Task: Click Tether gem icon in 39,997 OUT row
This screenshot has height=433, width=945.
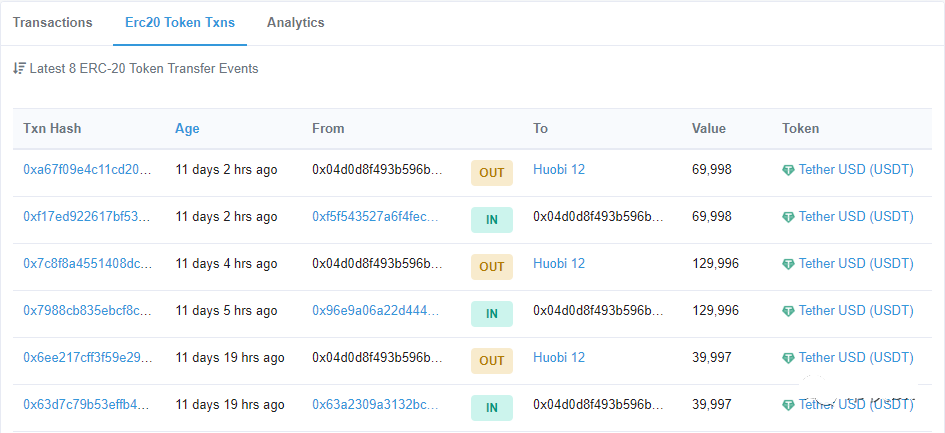Action: tap(789, 358)
